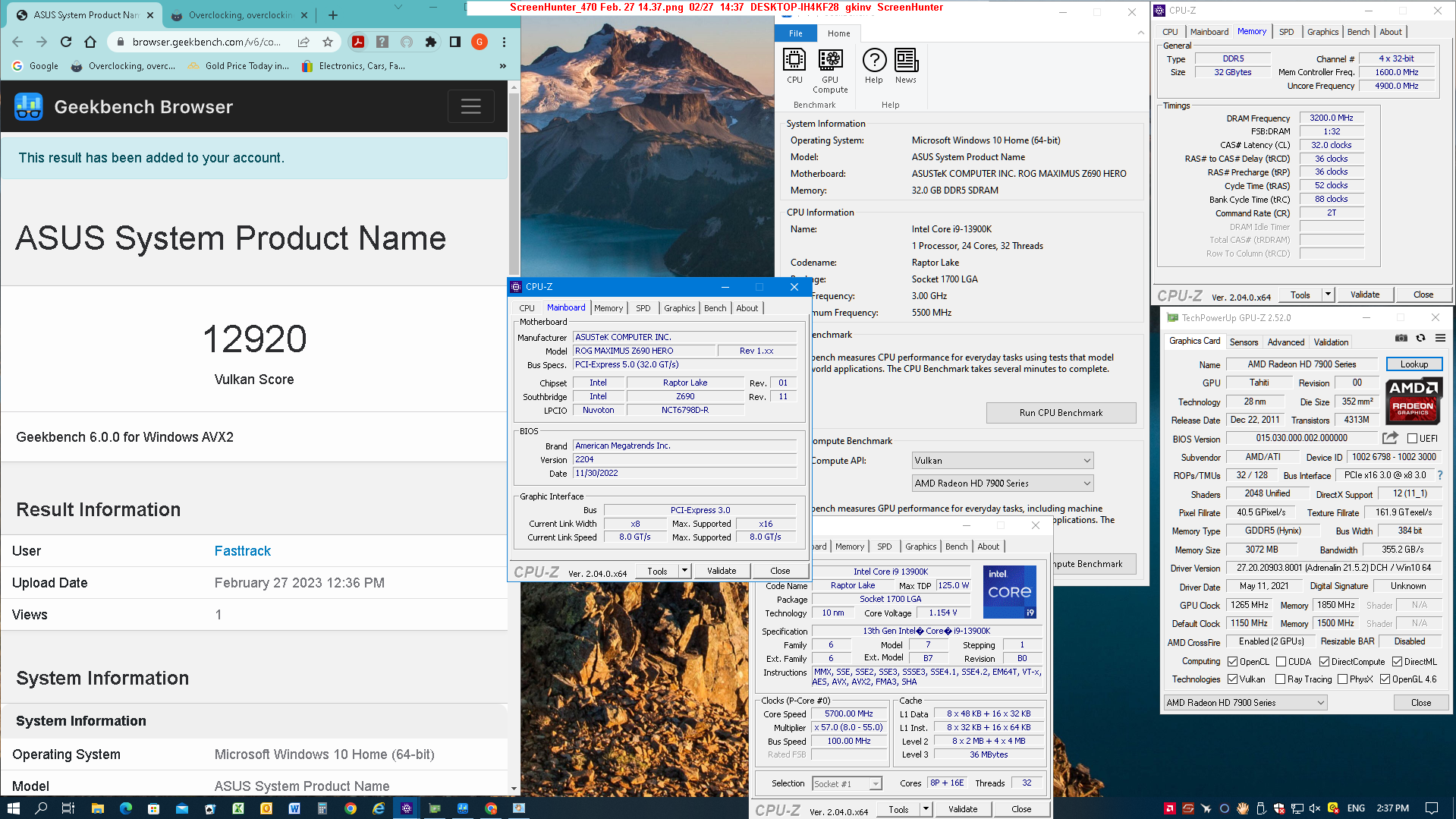Click the Chrome share page icon
This screenshot has width=1456, height=819.
[x=303, y=42]
